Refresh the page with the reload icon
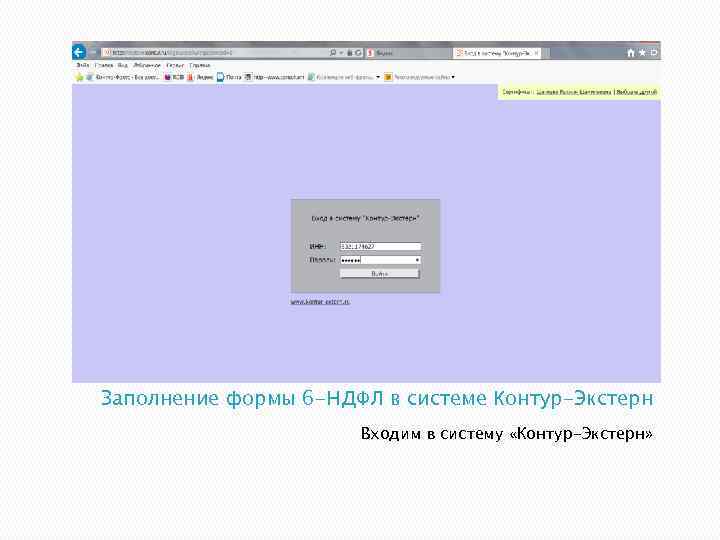 [x=358, y=53]
